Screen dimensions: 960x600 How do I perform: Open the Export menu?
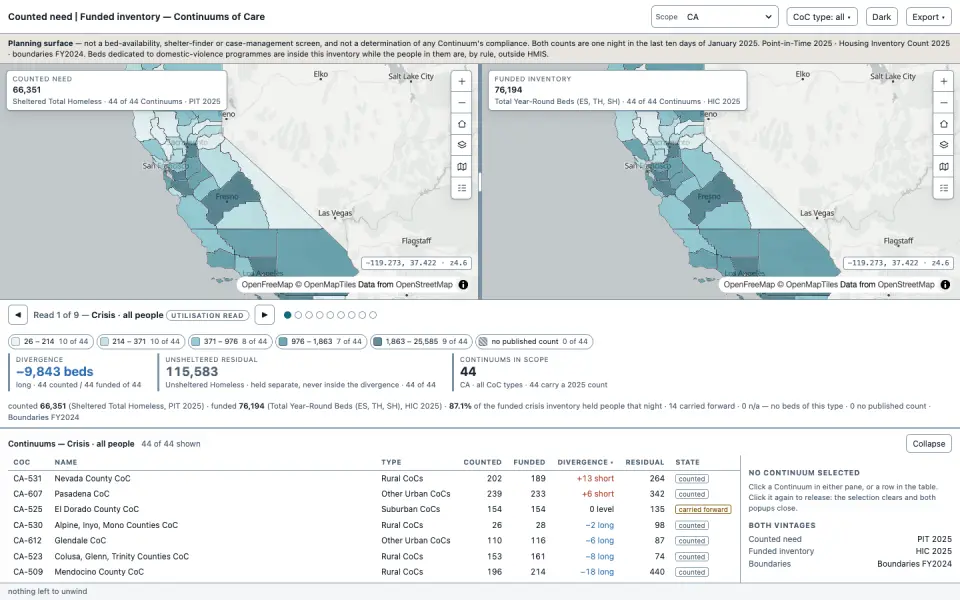click(928, 17)
